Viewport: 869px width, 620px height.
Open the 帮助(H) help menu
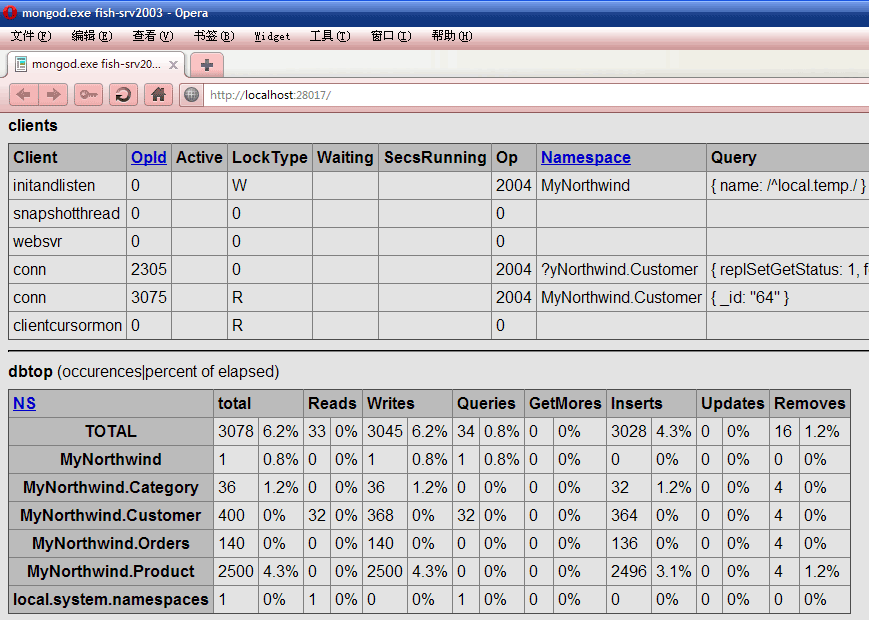[452, 36]
